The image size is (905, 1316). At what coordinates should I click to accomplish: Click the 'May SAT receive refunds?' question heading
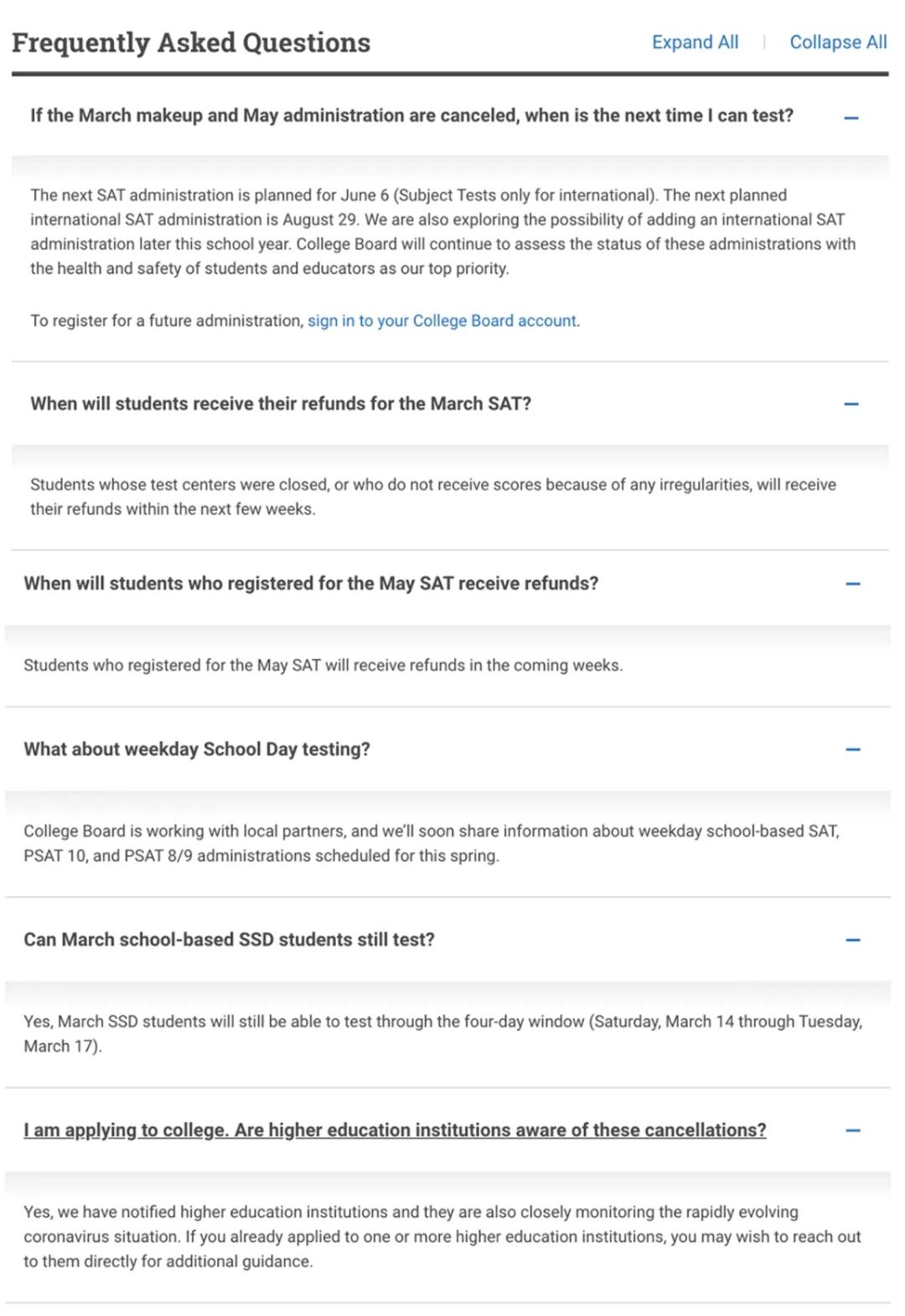pos(311,583)
